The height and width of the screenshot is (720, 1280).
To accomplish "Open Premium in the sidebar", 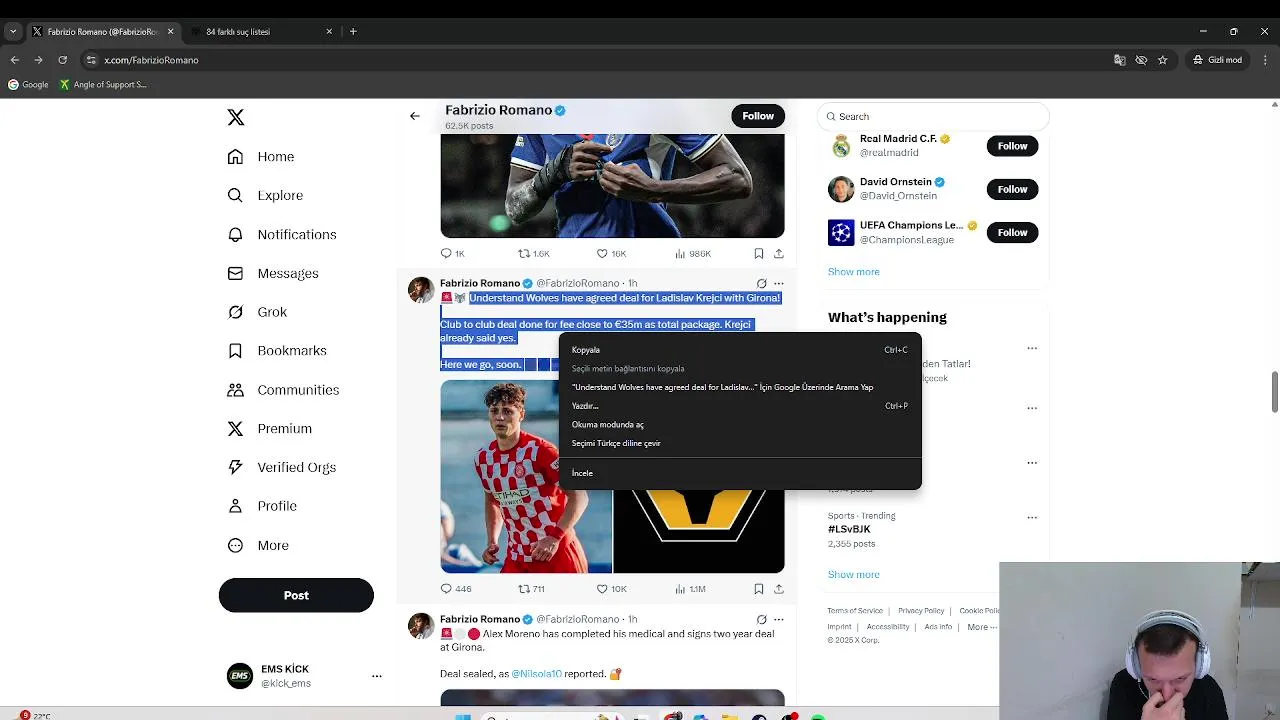I will 269,429.
